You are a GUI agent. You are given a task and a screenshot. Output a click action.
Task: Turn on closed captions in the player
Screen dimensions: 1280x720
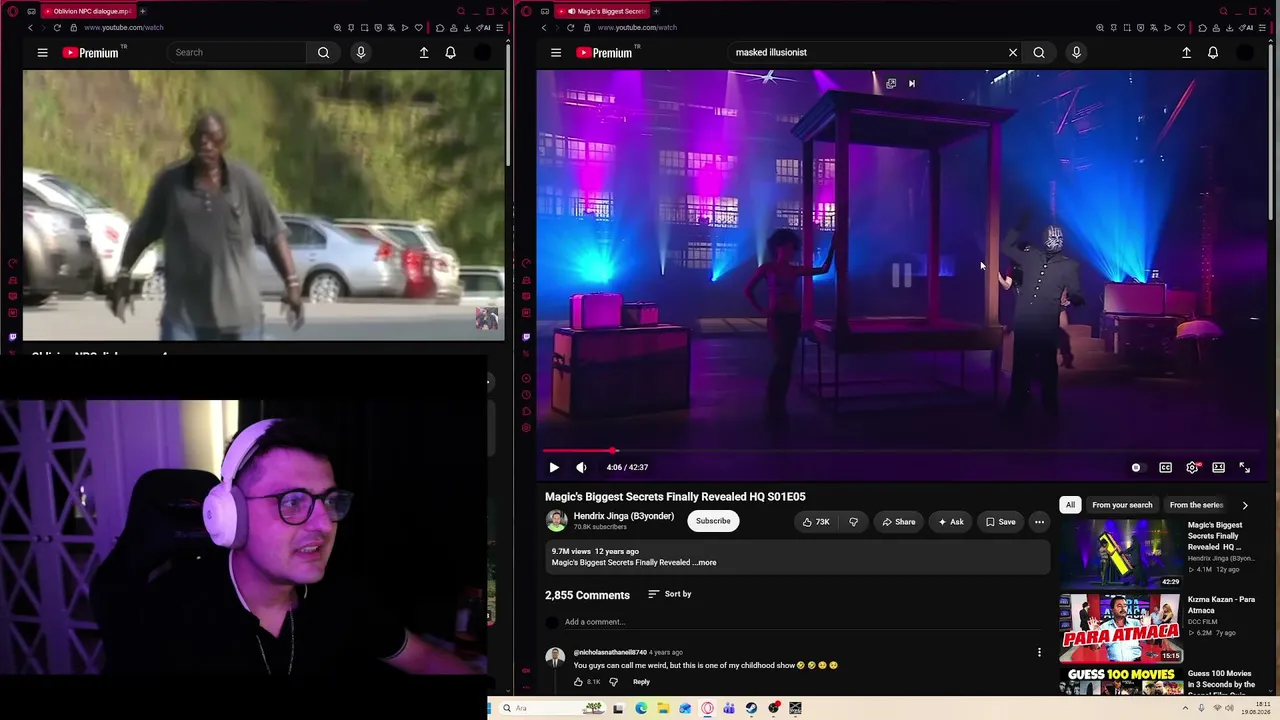[1165, 467]
